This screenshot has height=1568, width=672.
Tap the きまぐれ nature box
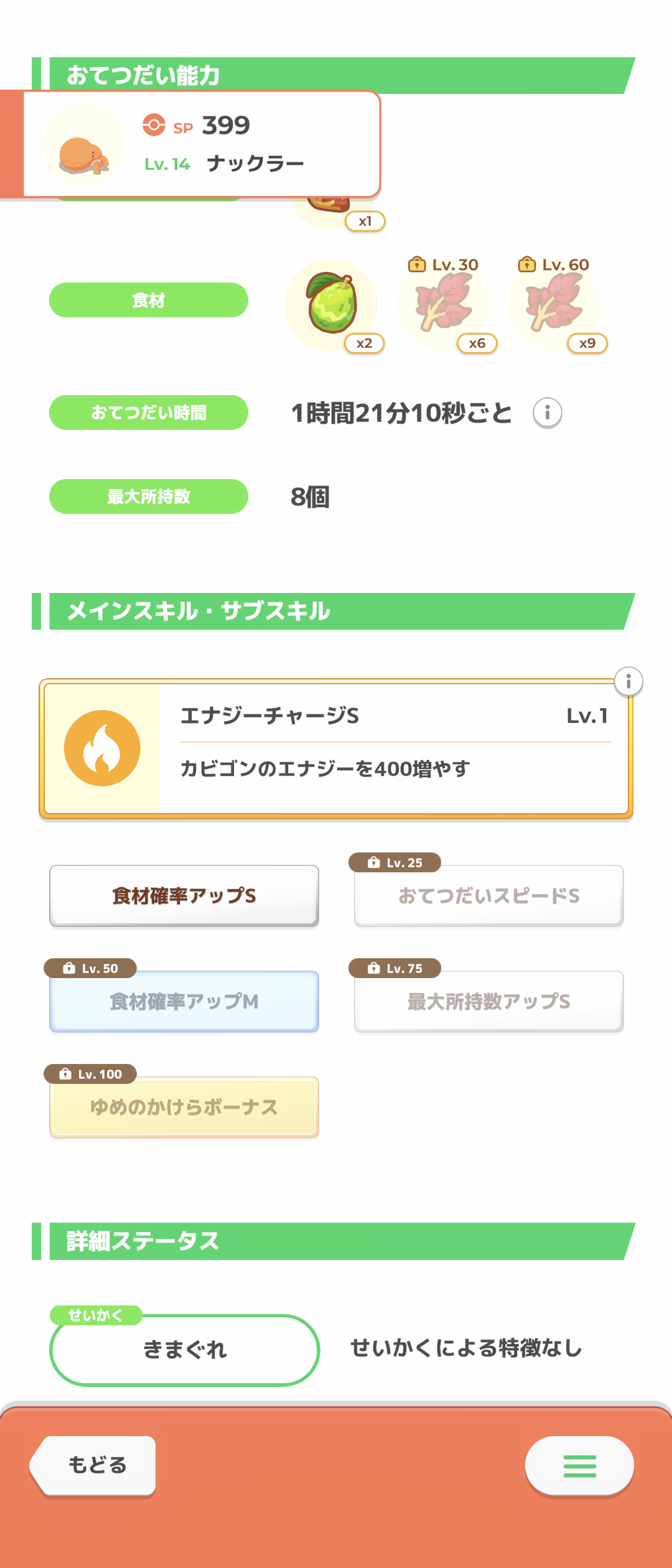(x=184, y=1350)
